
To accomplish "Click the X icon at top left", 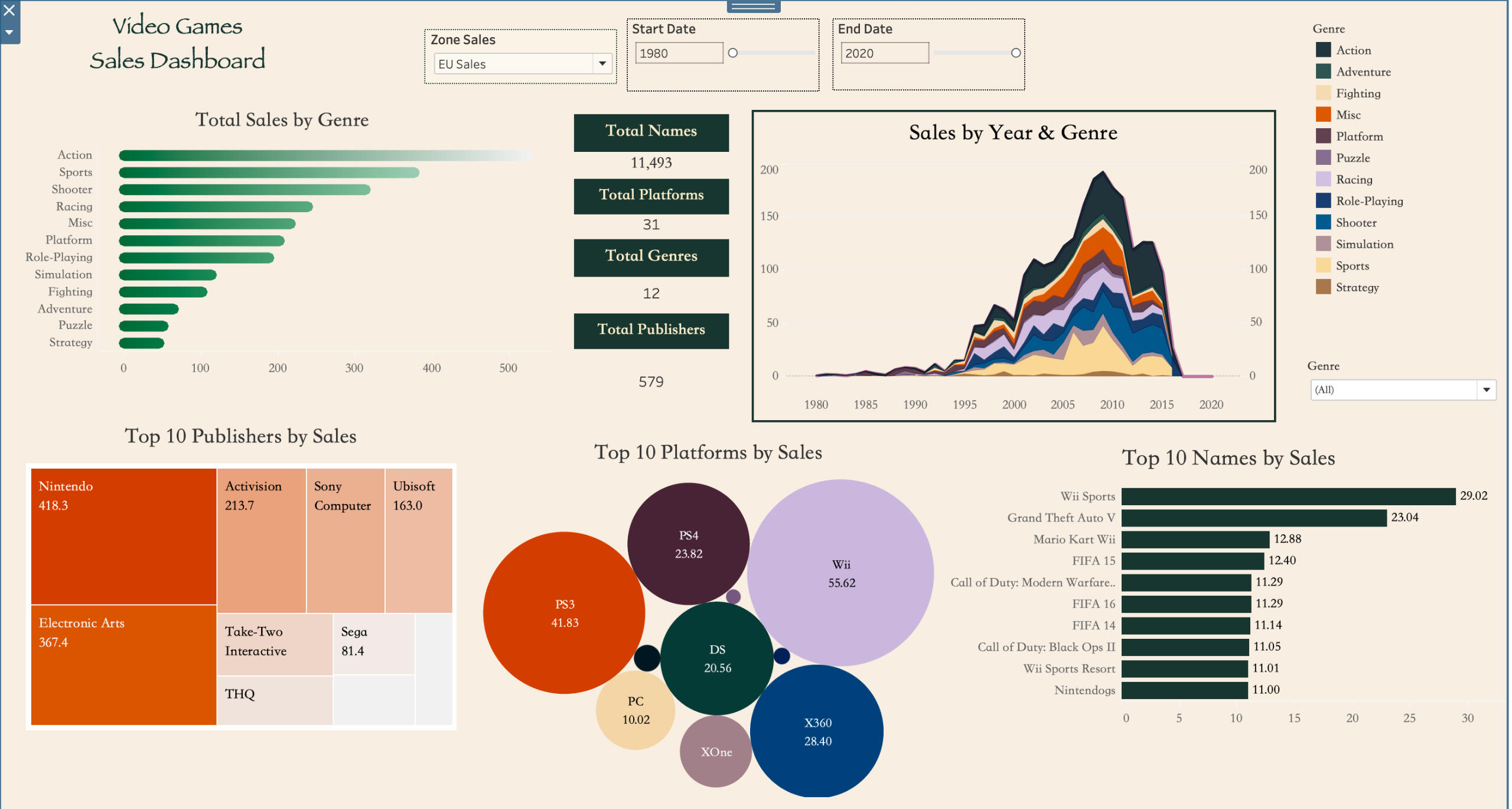I will pos(9,10).
